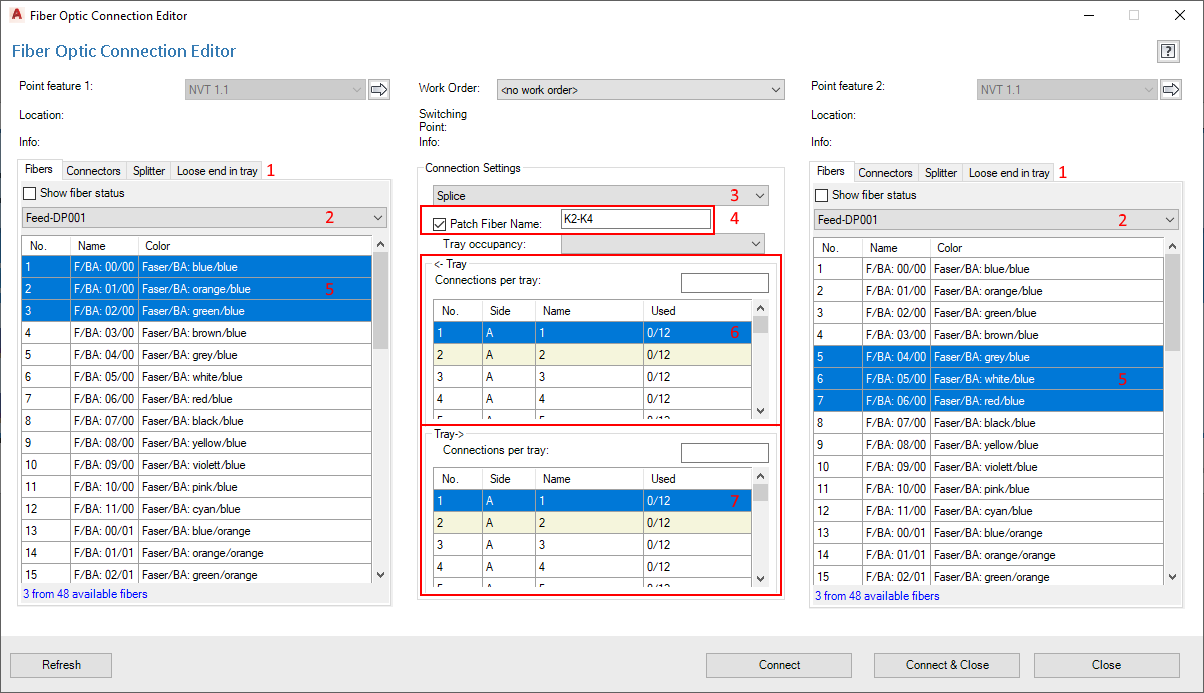Select right fiber row F/BA: 04/00
This screenshot has height=693, width=1204.
[989, 357]
